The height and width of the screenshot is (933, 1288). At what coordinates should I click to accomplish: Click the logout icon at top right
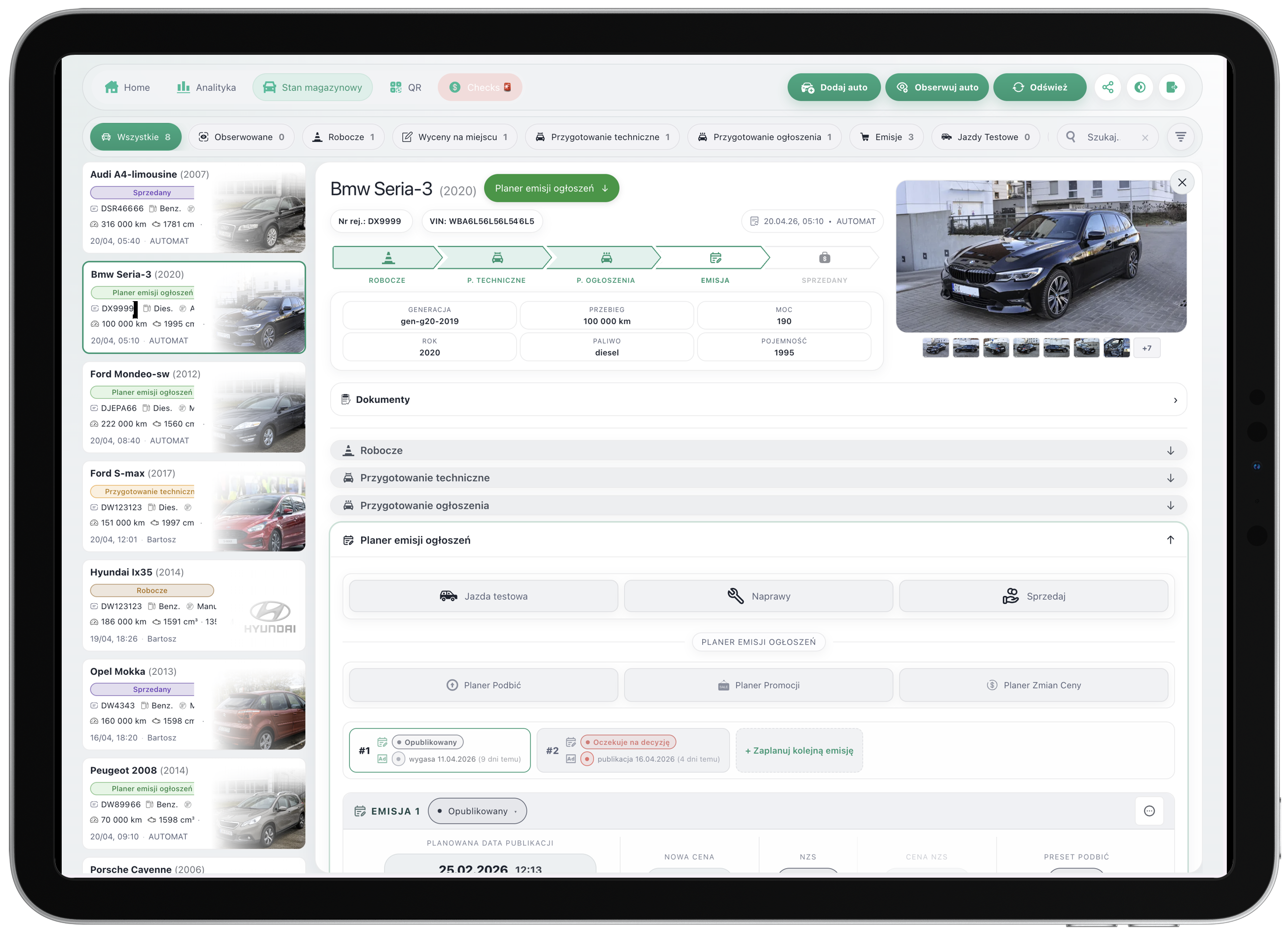pyautogui.click(x=1172, y=87)
